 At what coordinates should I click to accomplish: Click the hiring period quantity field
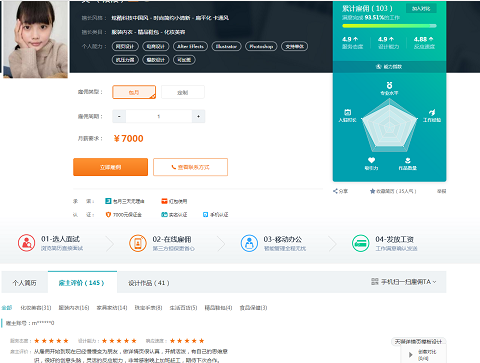click(159, 116)
